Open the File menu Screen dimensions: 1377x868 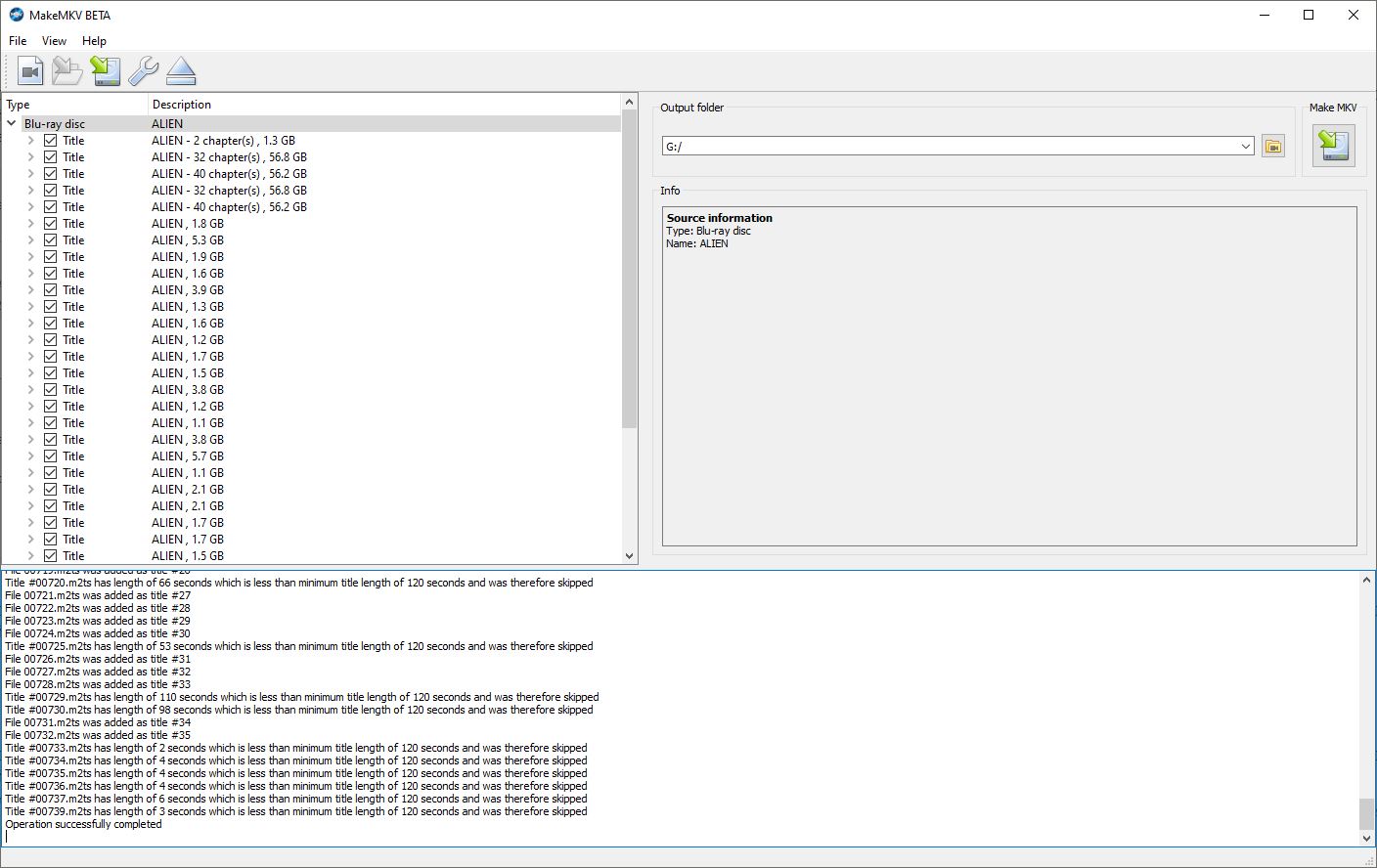coord(18,41)
